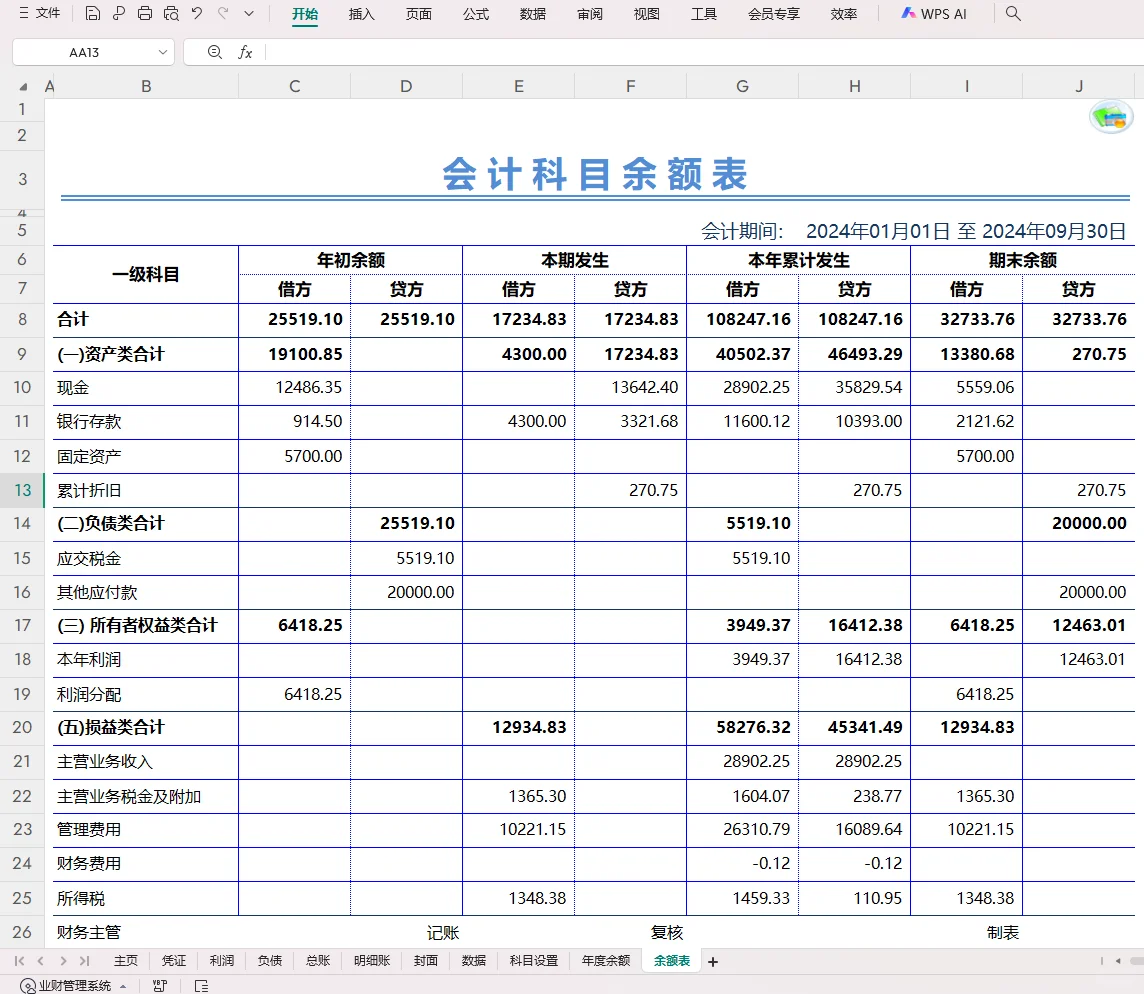Select column G header
This screenshot has height=994, width=1144.
point(743,86)
